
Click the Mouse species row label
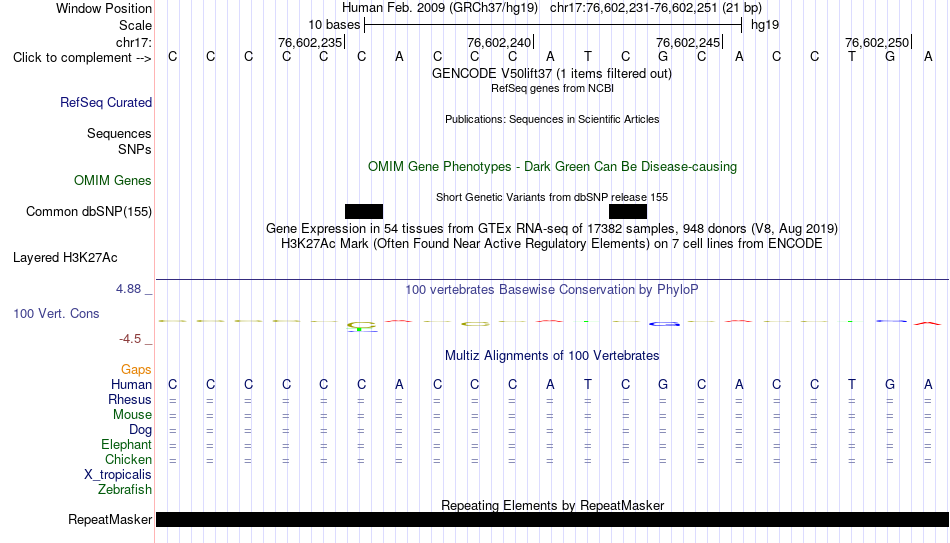[132, 415]
